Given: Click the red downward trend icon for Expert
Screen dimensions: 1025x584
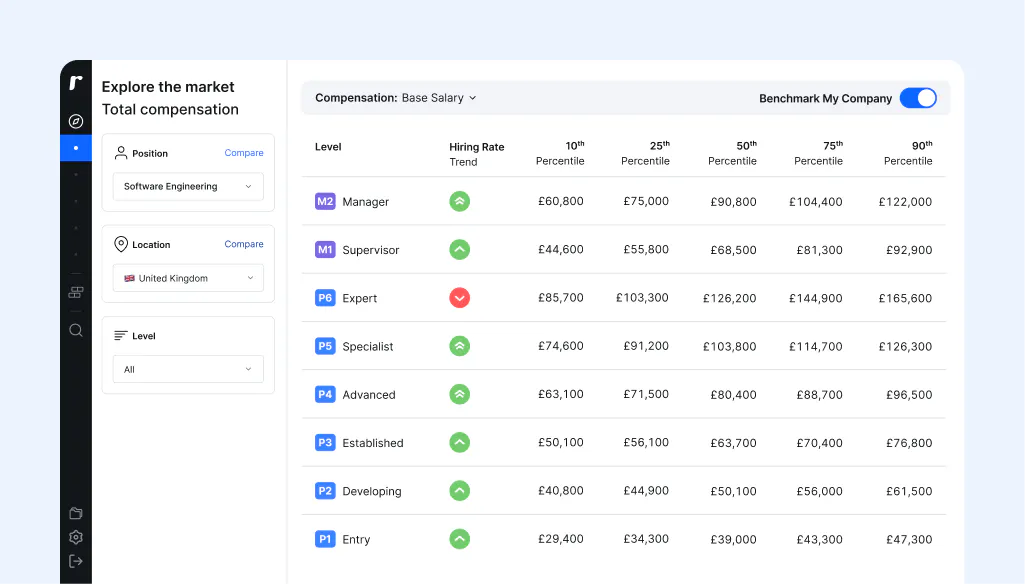Looking at the screenshot, I should point(460,298).
